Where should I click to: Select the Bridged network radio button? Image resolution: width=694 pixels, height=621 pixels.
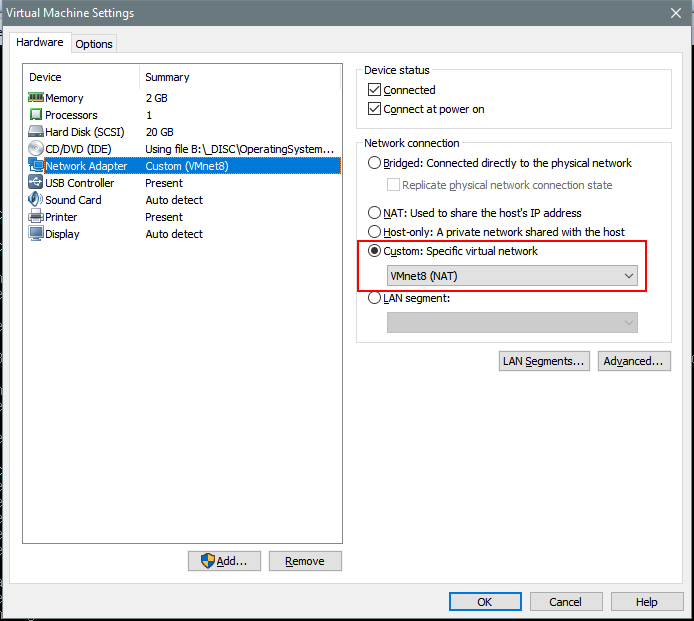tap(374, 163)
